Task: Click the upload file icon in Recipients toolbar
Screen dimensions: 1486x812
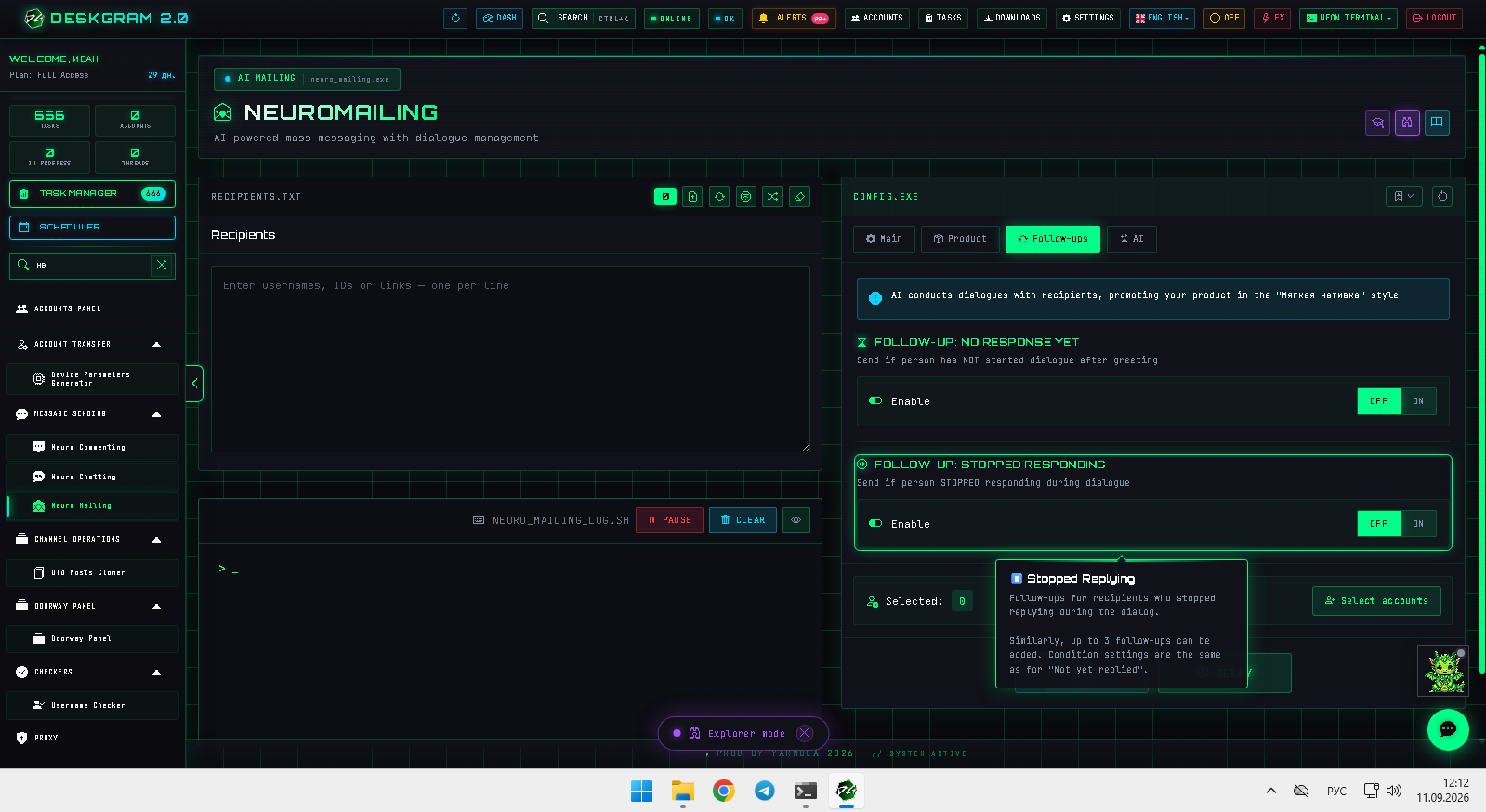Action: (x=692, y=196)
